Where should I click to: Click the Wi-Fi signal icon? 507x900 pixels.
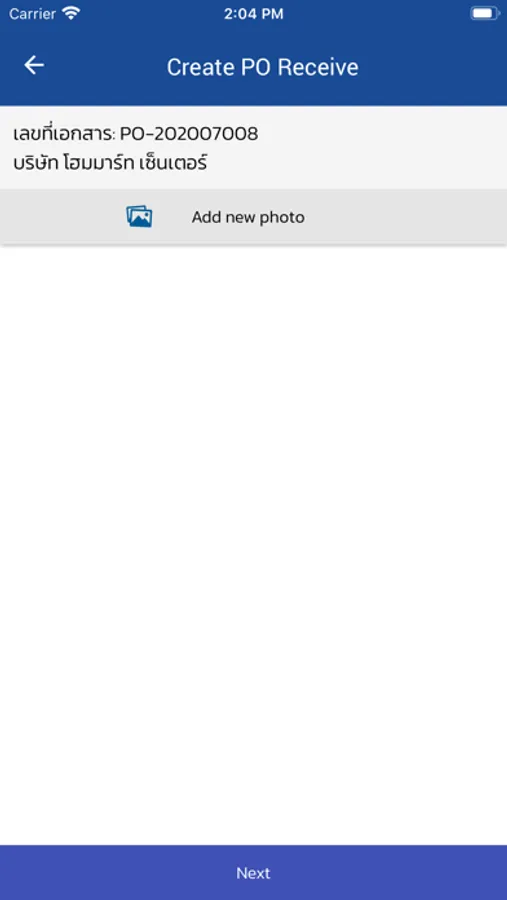(71, 13)
